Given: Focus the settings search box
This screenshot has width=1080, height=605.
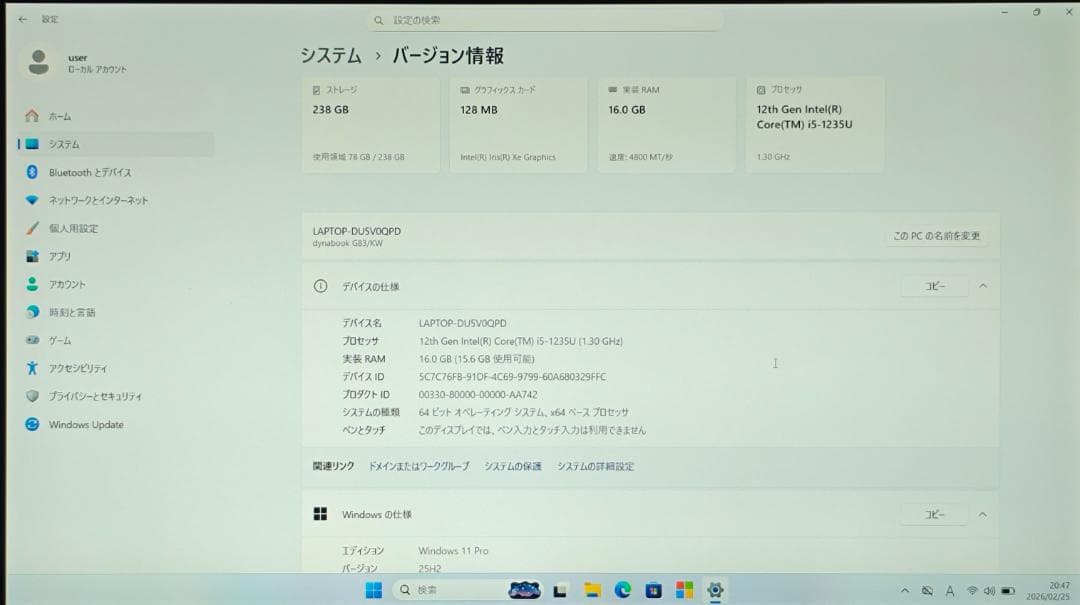Looking at the screenshot, I should click(544, 20).
